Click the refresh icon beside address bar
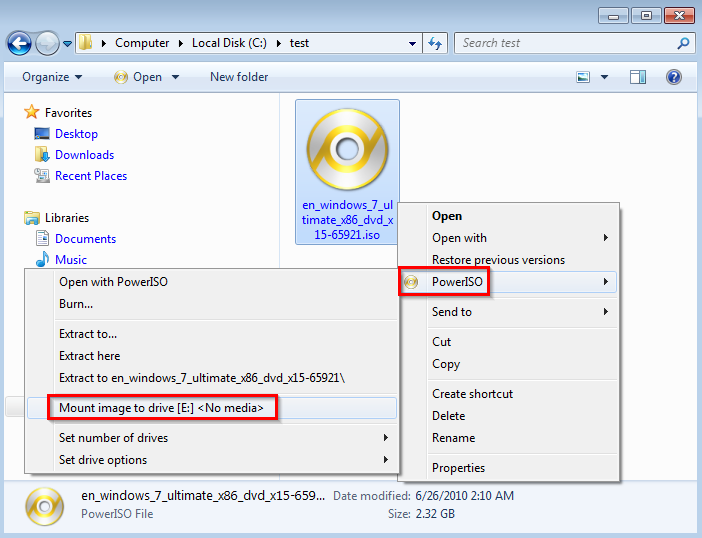Screen dimensions: 702x538 [x=435, y=43]
